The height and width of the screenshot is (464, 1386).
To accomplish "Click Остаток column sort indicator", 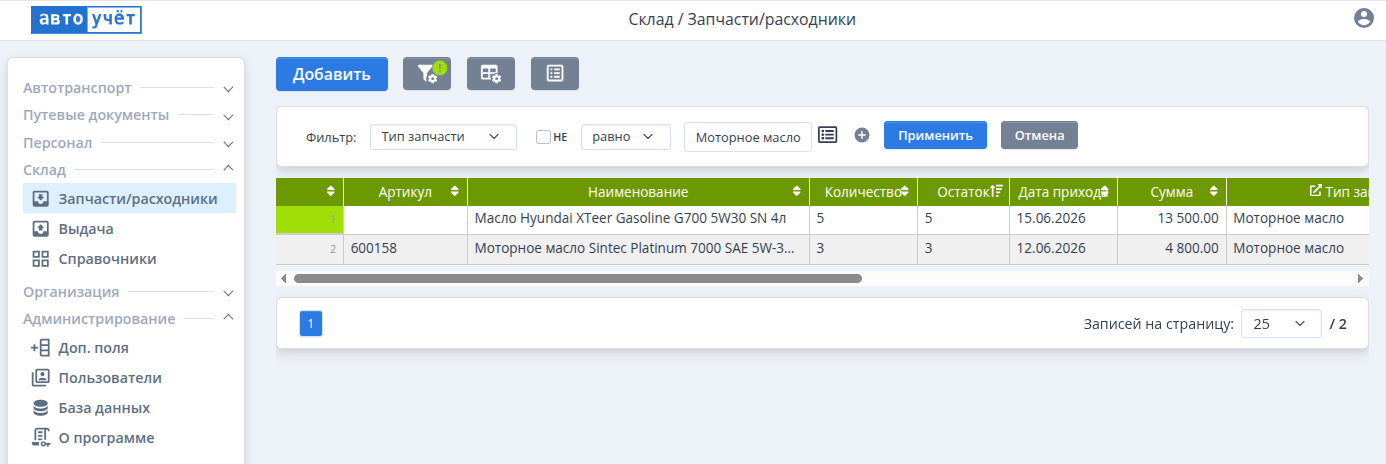I will point(996,192).
